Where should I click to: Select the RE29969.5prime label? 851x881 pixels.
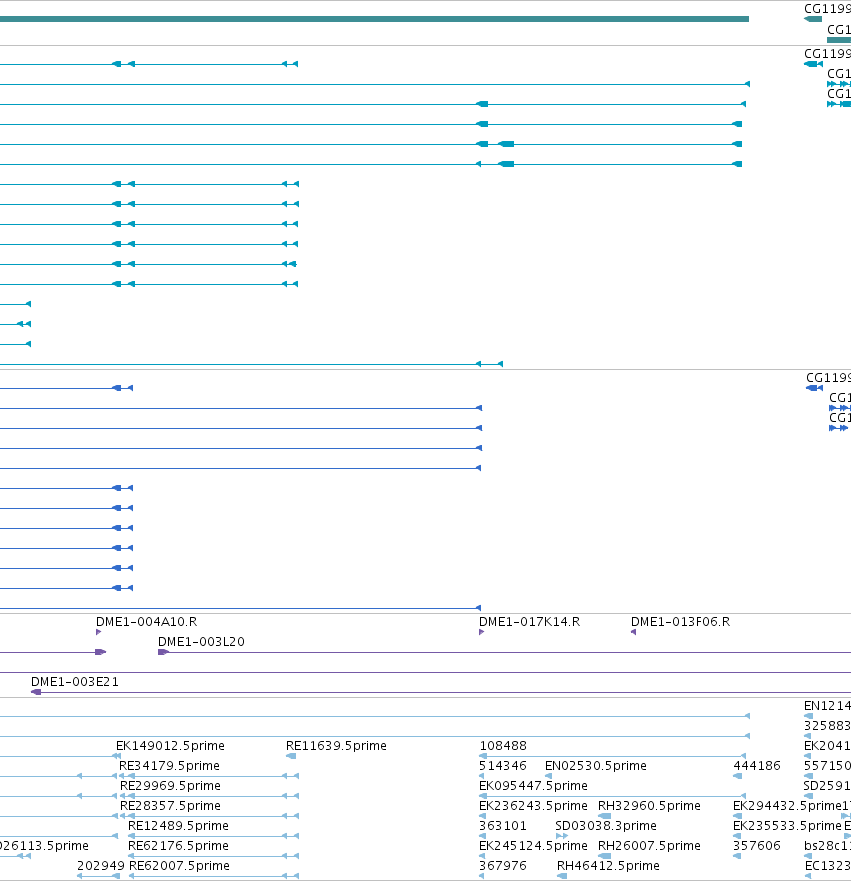click(x=170, y=785)
